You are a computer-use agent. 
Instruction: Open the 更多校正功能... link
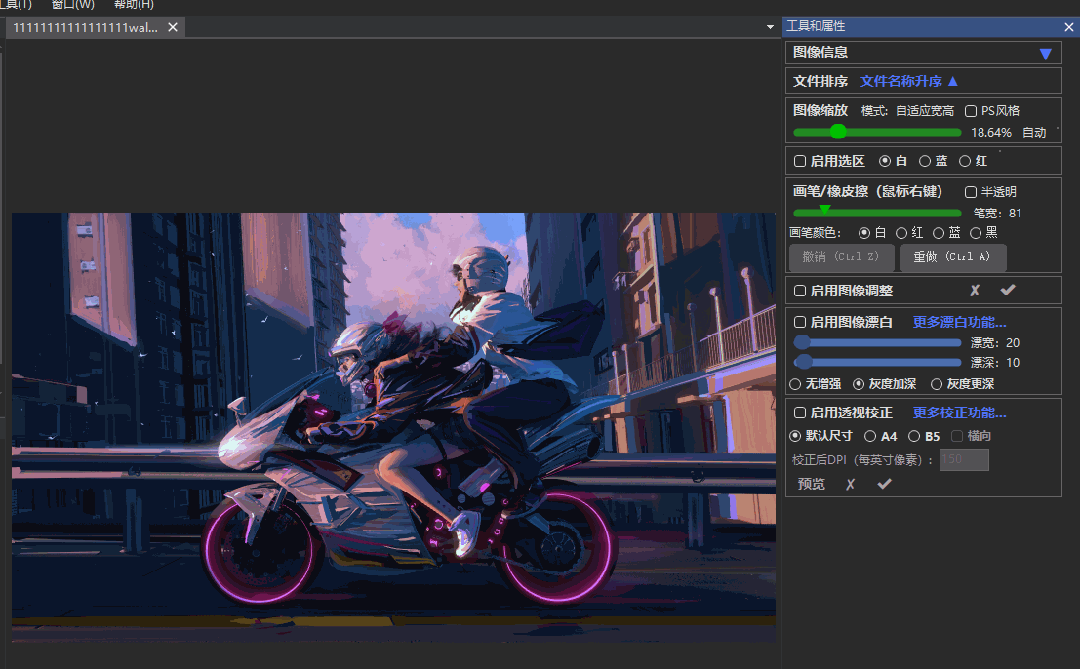pyautogui.click(x=959, y=413)
